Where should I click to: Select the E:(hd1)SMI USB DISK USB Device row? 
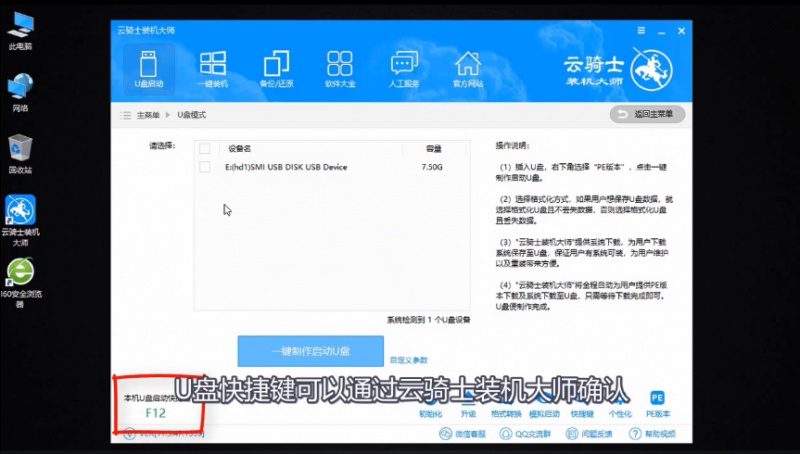332,167
